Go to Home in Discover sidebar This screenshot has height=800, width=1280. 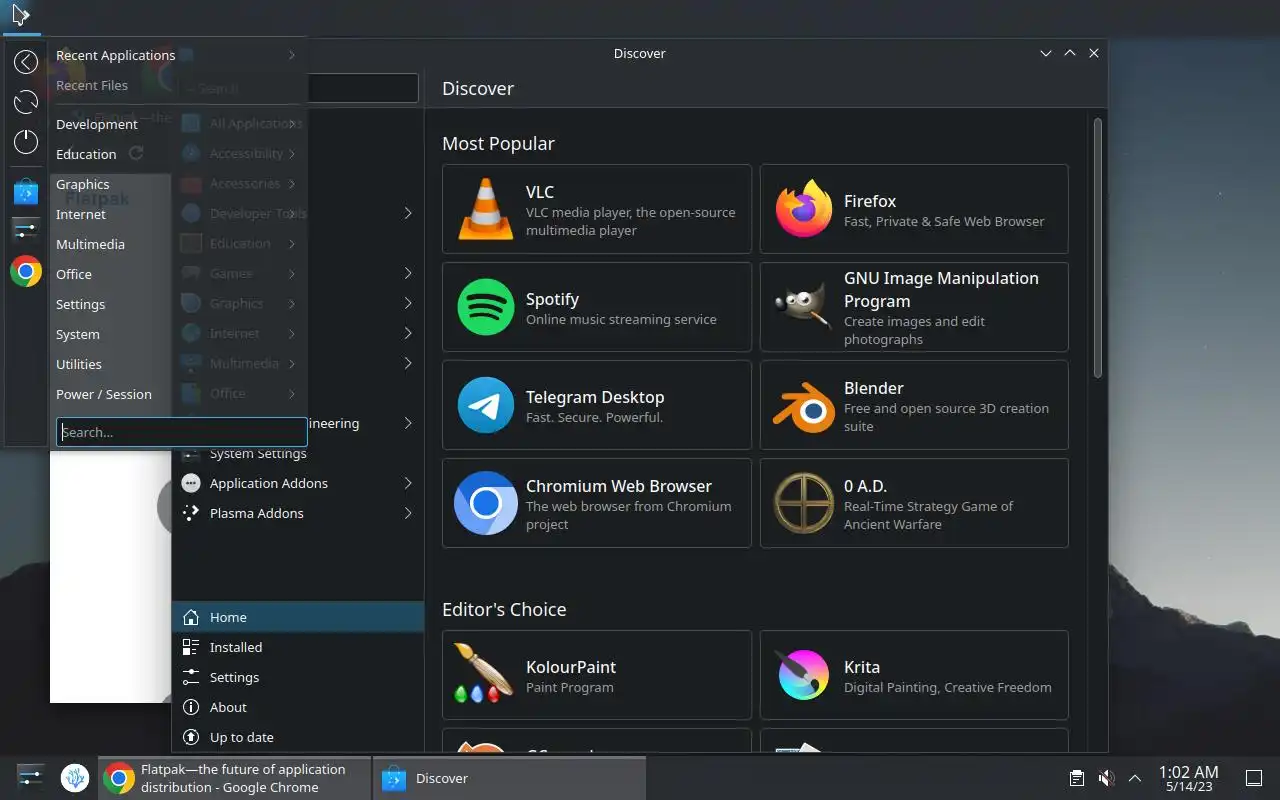298,617
